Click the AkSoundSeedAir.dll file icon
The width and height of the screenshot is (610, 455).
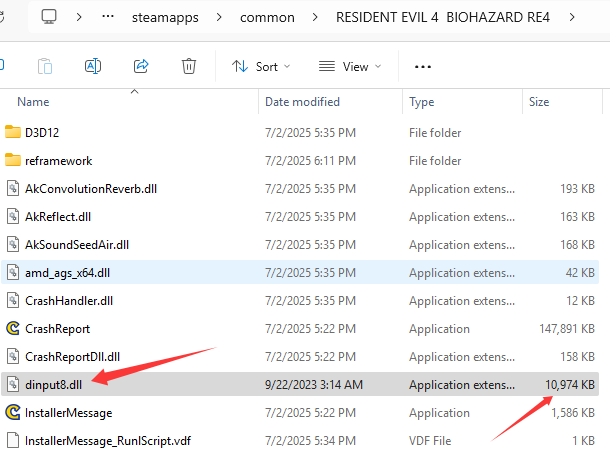click(x=13, y=245)
